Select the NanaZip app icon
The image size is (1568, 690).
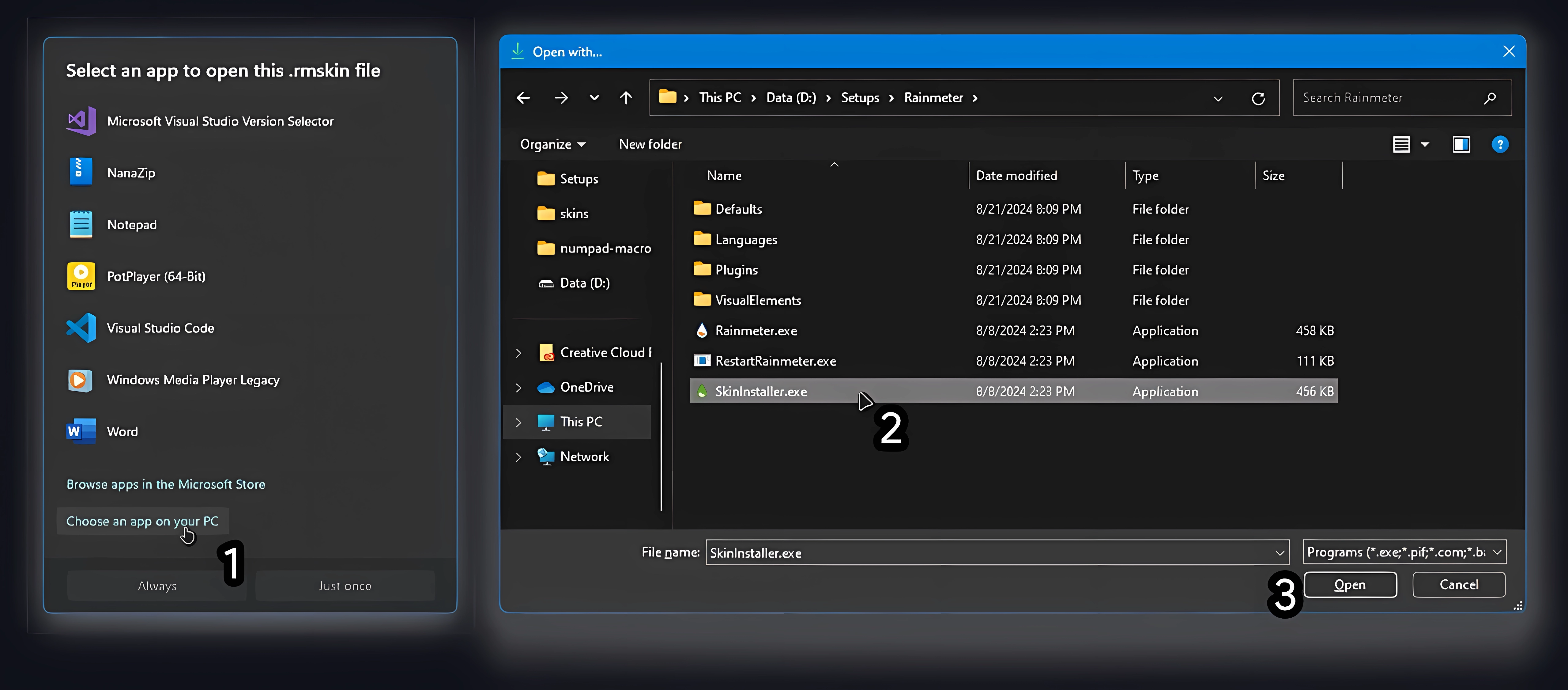80,173
